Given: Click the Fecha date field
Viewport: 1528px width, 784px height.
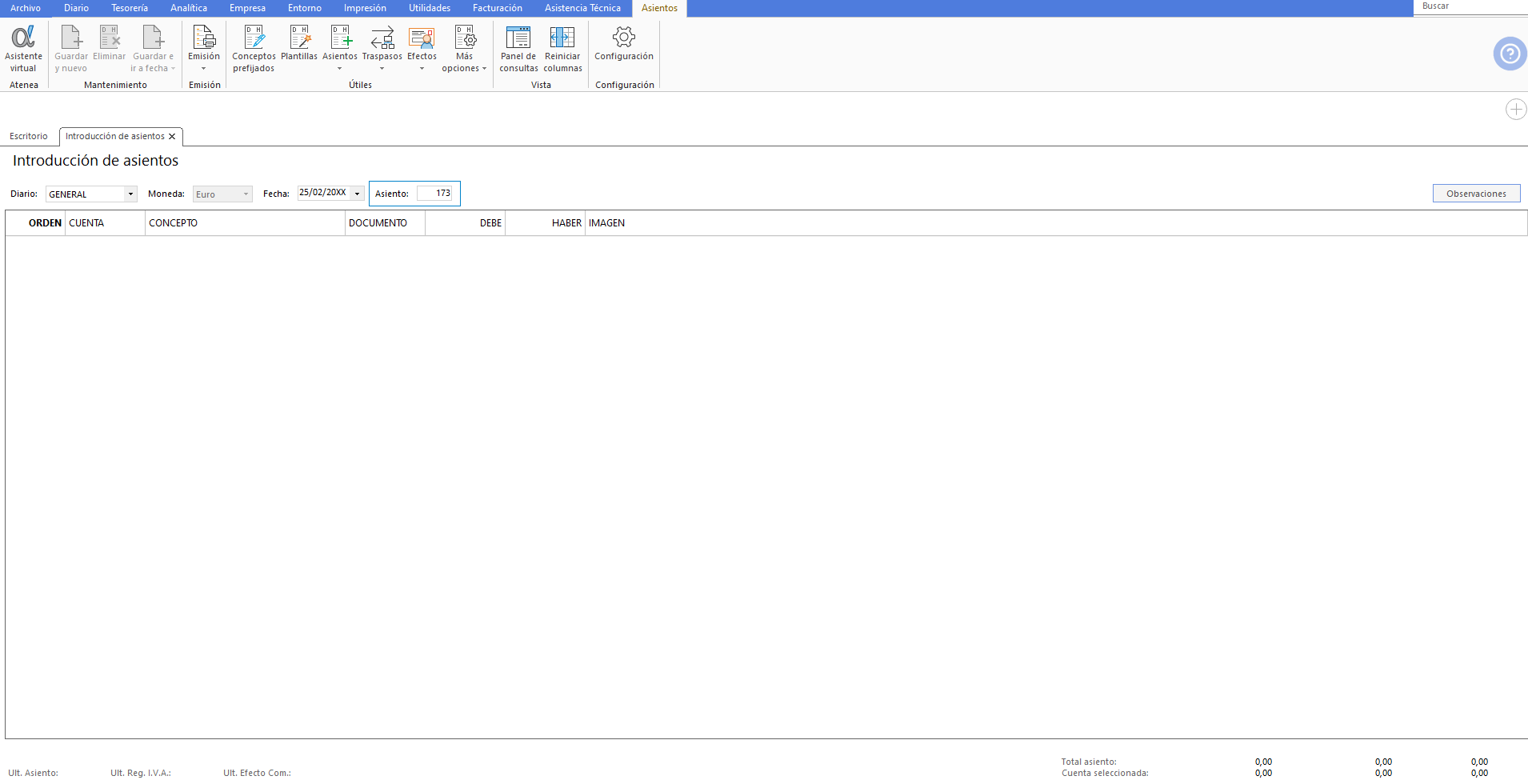Looking at the screenshot, I should [324, 194].
